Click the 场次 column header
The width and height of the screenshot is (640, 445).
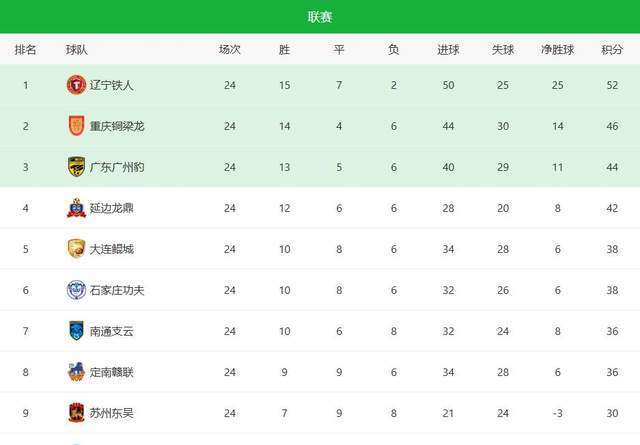(x=230, y=50)
